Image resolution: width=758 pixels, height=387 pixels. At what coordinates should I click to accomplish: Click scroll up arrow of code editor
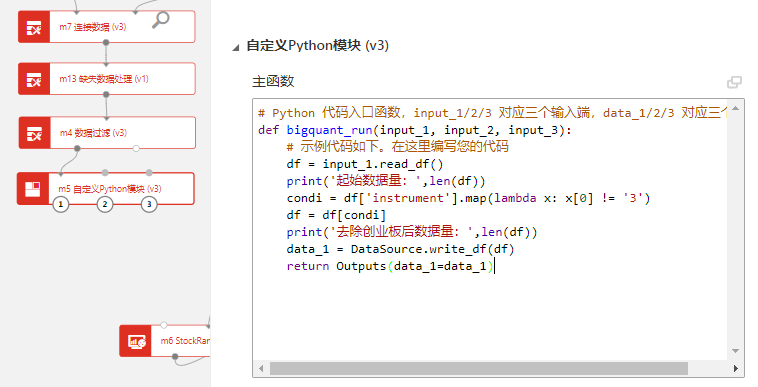point(735,108)
